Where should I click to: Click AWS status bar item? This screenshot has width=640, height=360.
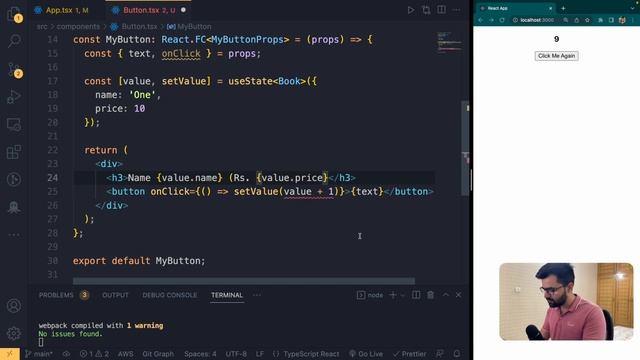125,354
